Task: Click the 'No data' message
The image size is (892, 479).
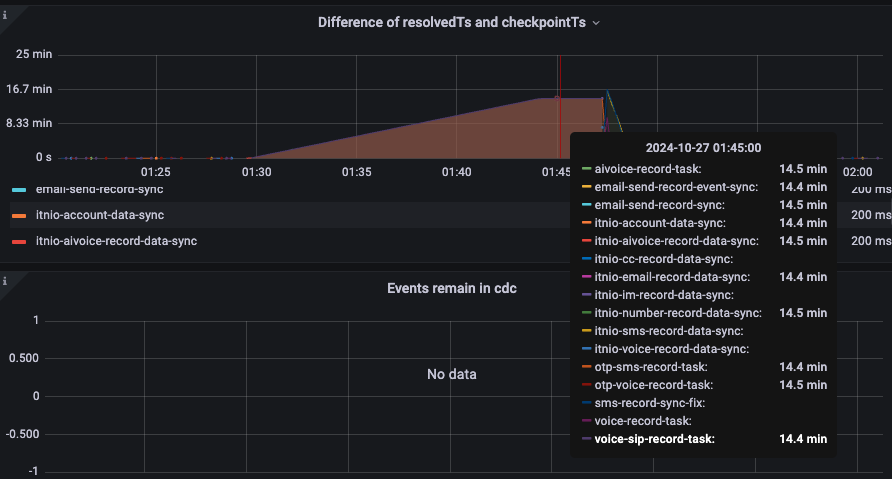Action: click(451, 374)
